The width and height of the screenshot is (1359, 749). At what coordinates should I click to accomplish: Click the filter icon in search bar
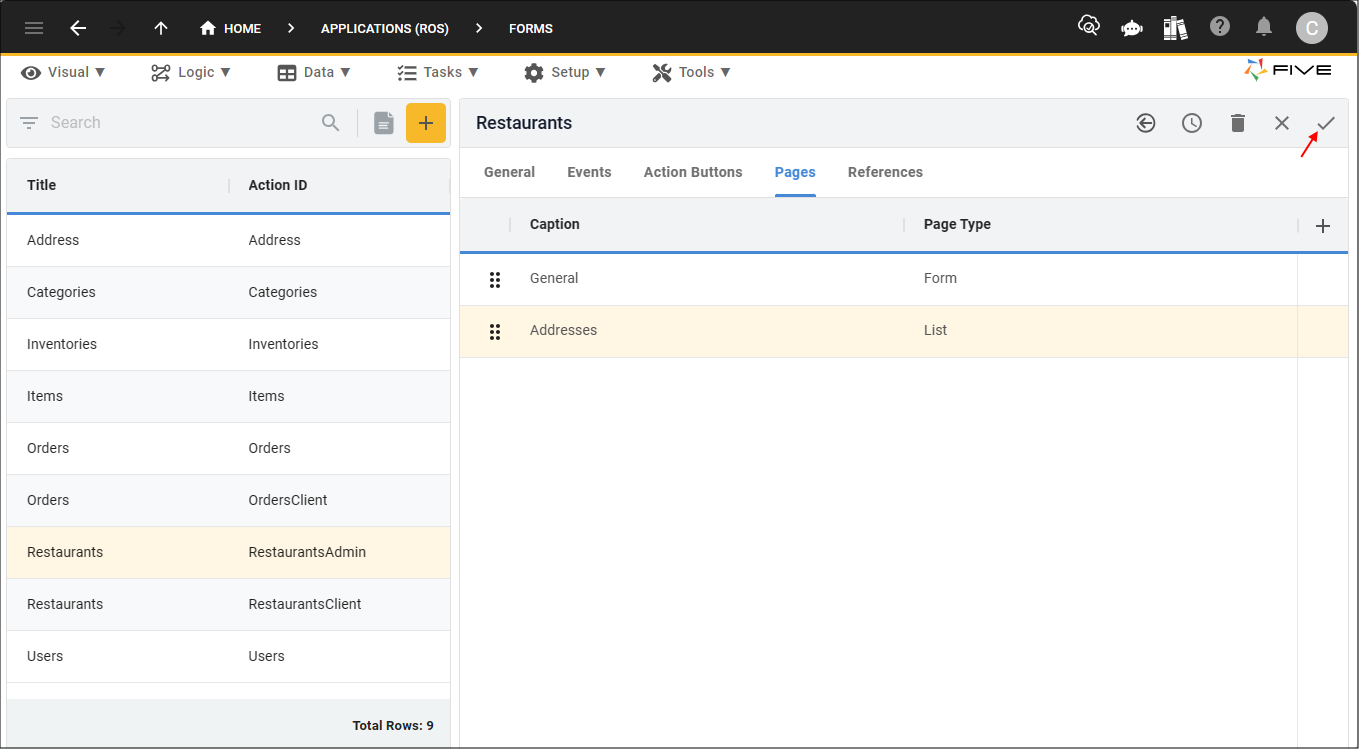(29, 123)
